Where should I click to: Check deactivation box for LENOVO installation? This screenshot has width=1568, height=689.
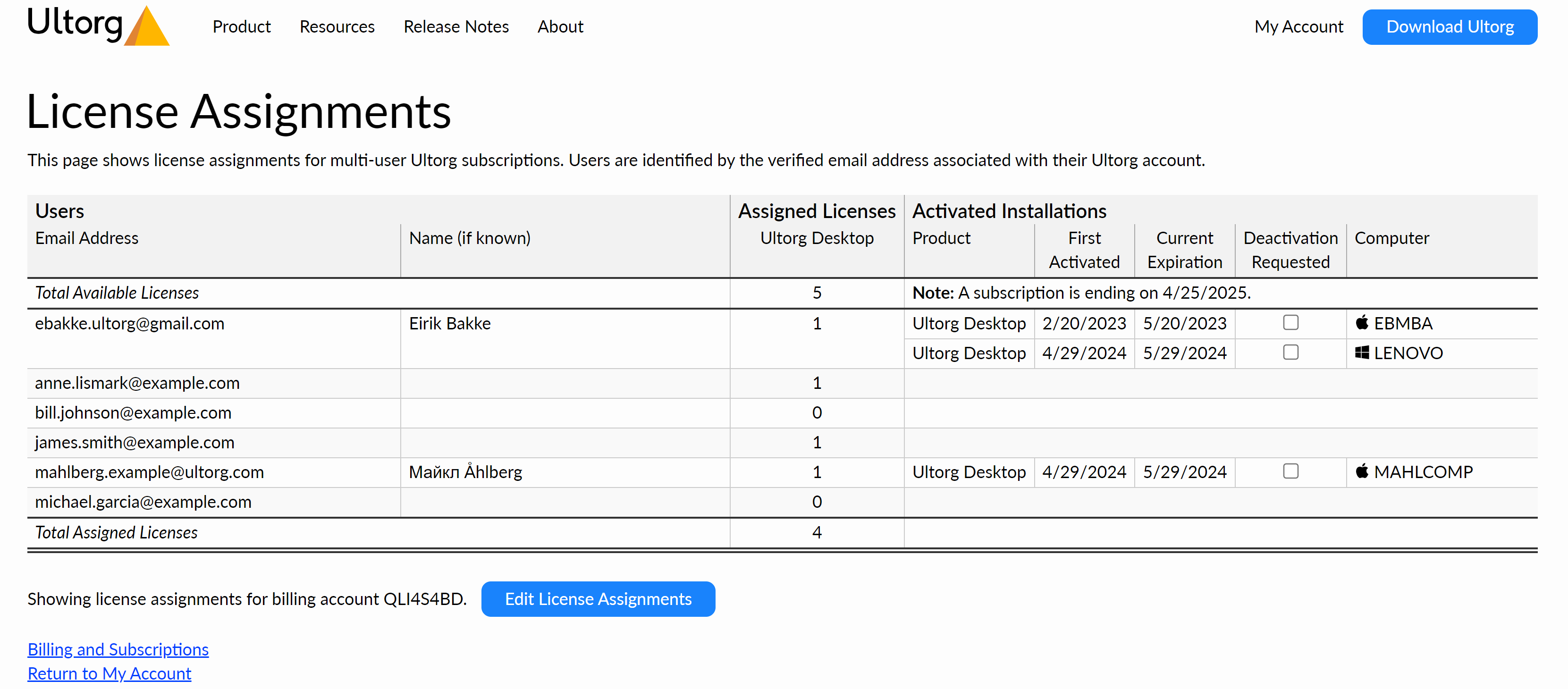point(1290,353)
